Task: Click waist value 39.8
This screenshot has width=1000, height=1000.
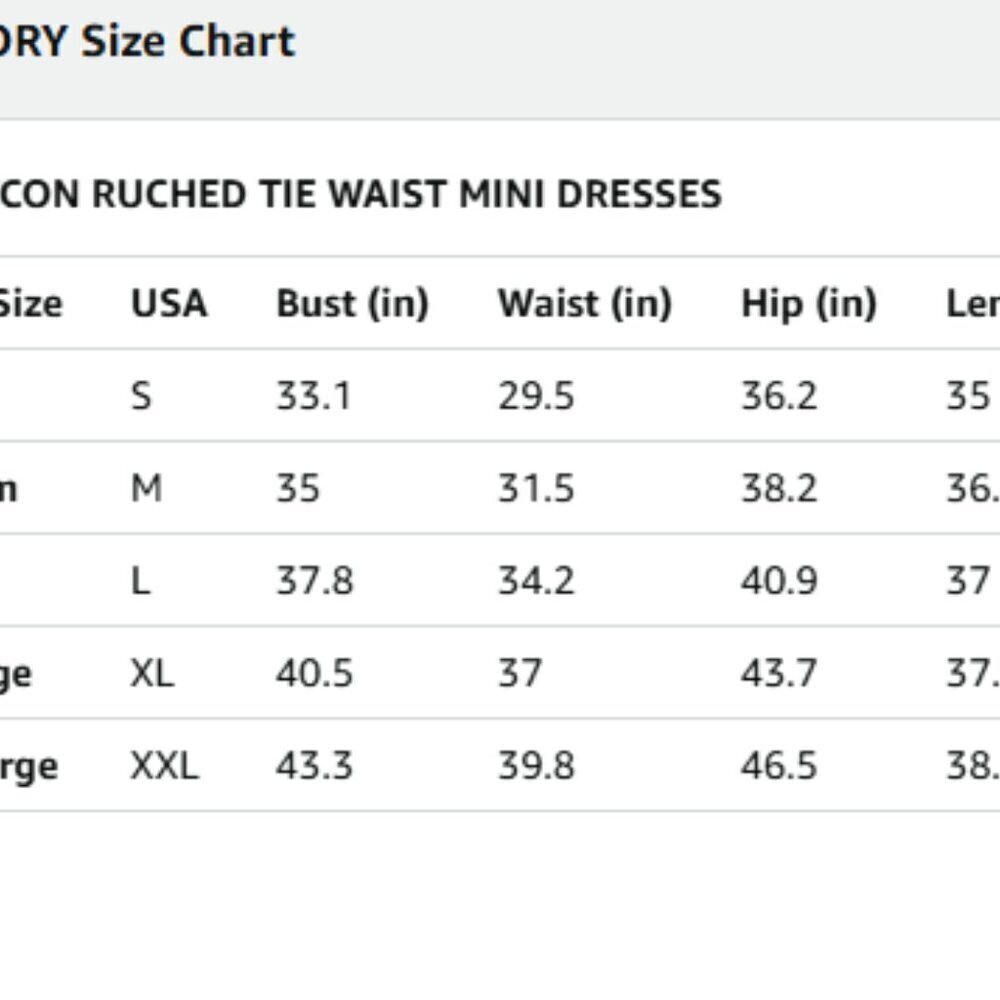Action: (x=536, y=766)
